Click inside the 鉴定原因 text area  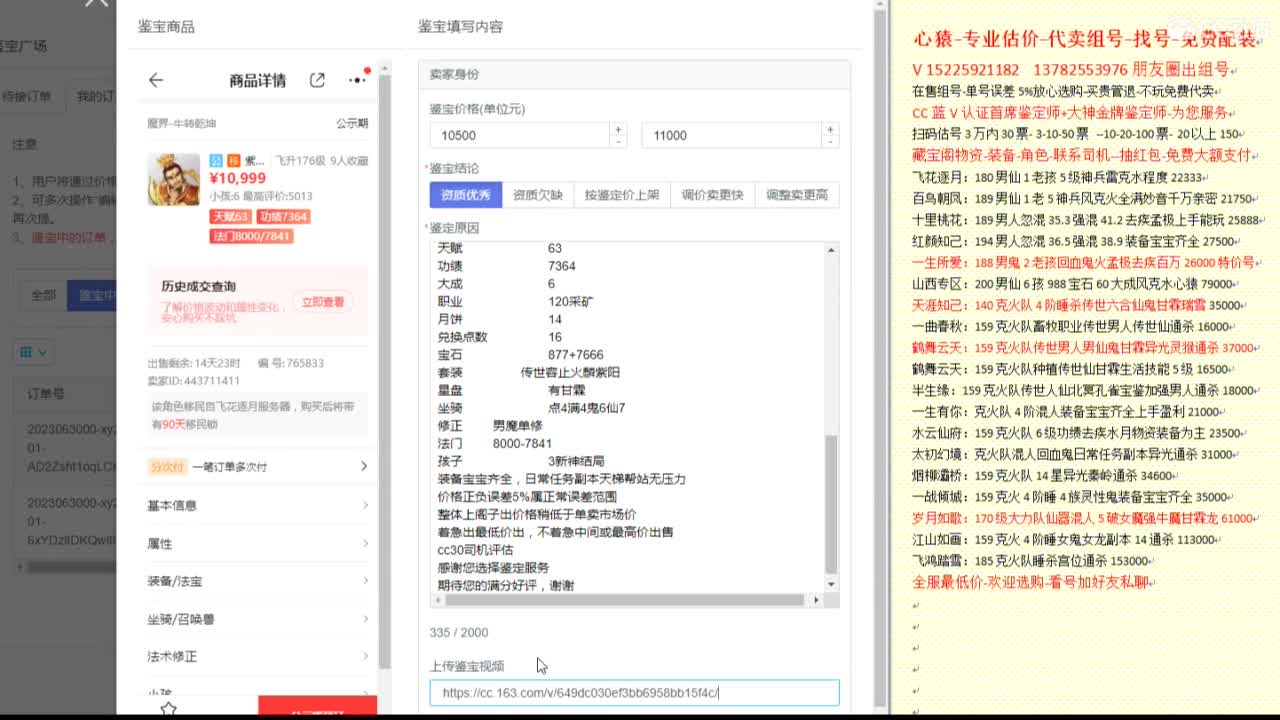pos(627,417)
